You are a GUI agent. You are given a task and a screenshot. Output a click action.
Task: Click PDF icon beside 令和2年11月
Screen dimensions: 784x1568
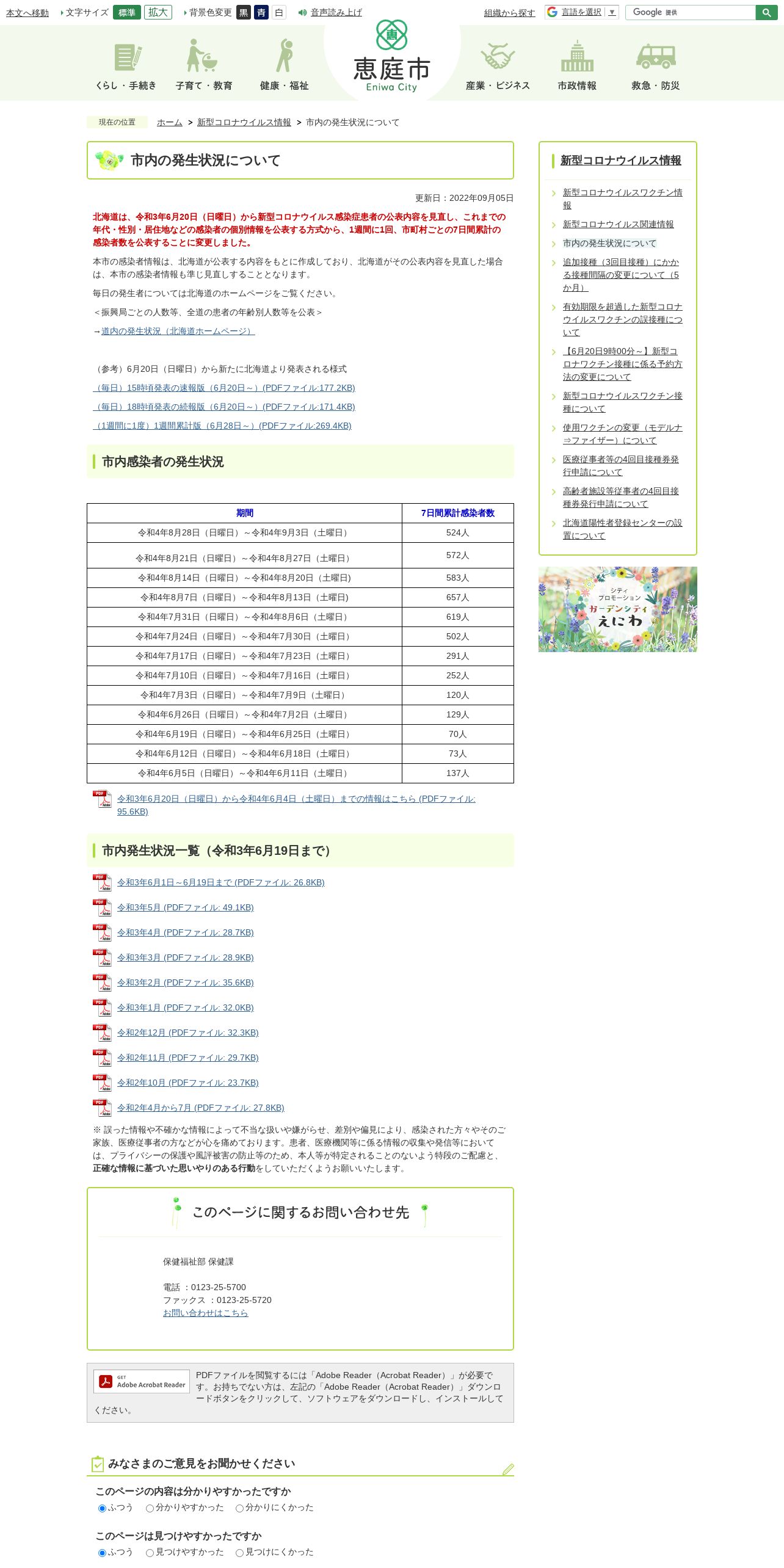point(102,1058)
